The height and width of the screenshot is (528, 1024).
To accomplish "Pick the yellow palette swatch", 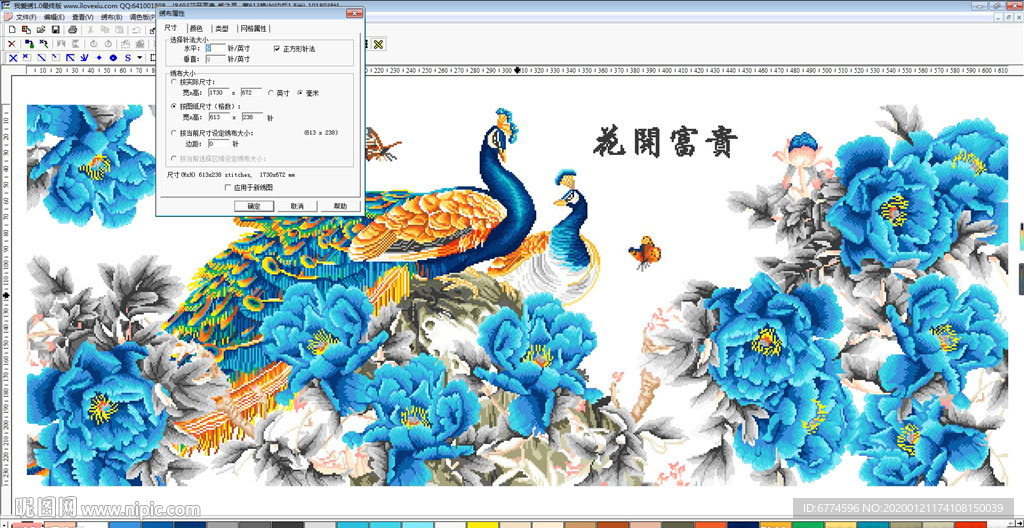I will 483,525.
